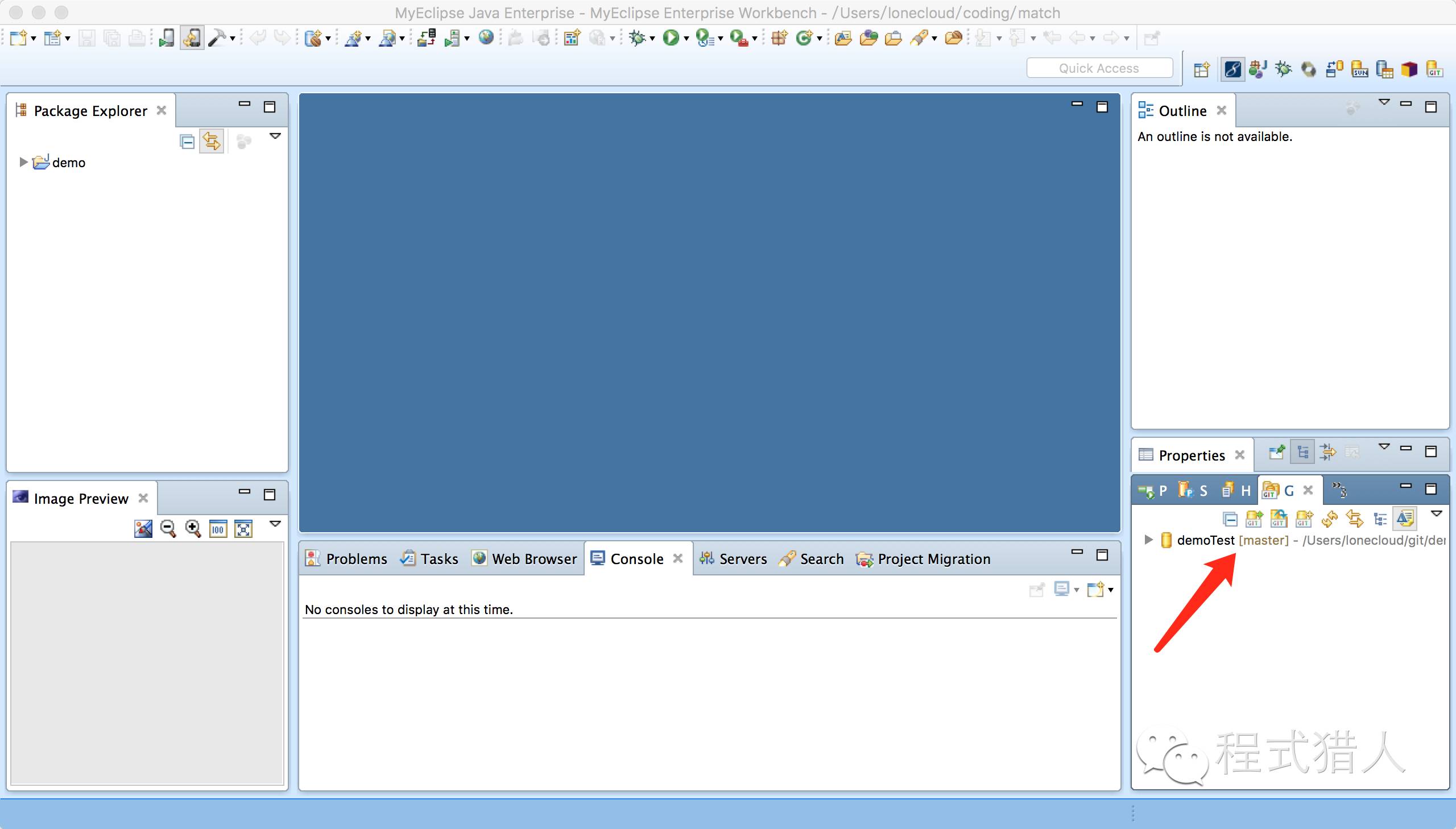Click the green Run button in toolbar
Screen dimensions: 1456x829
671,38
